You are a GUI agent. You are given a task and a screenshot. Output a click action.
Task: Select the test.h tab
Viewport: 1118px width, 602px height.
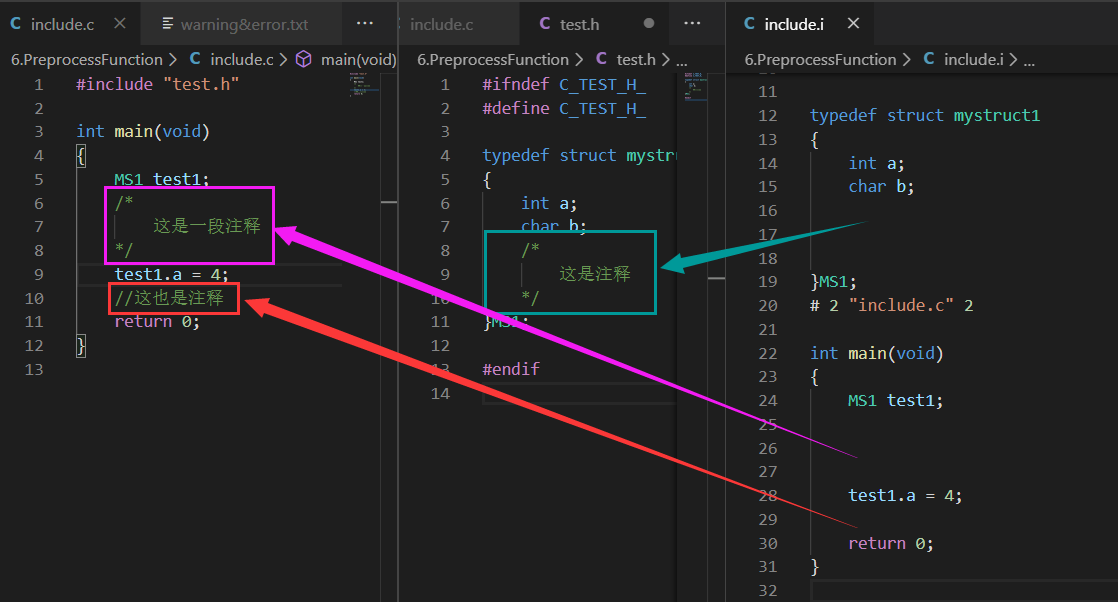pyautogui.click(x=579, y=24)
